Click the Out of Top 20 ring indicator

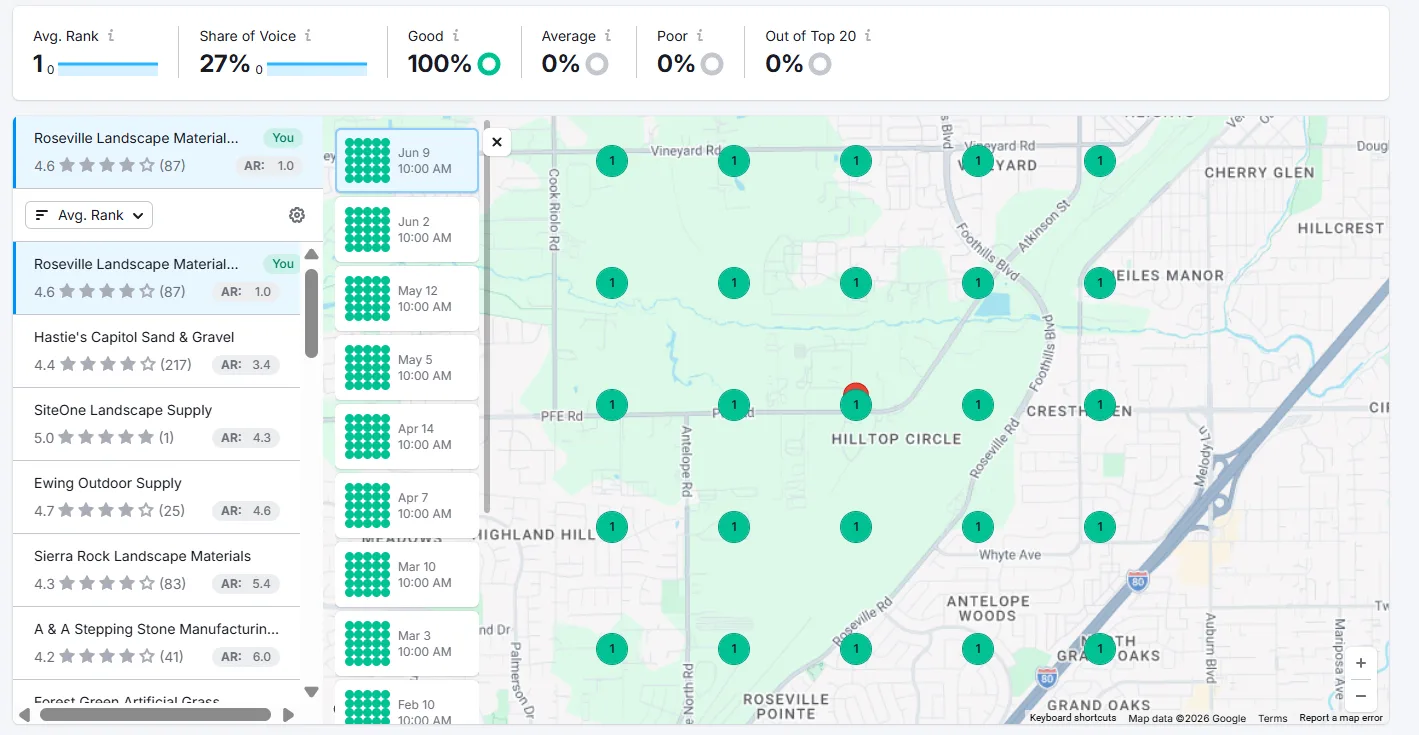[x=820, y=64]
